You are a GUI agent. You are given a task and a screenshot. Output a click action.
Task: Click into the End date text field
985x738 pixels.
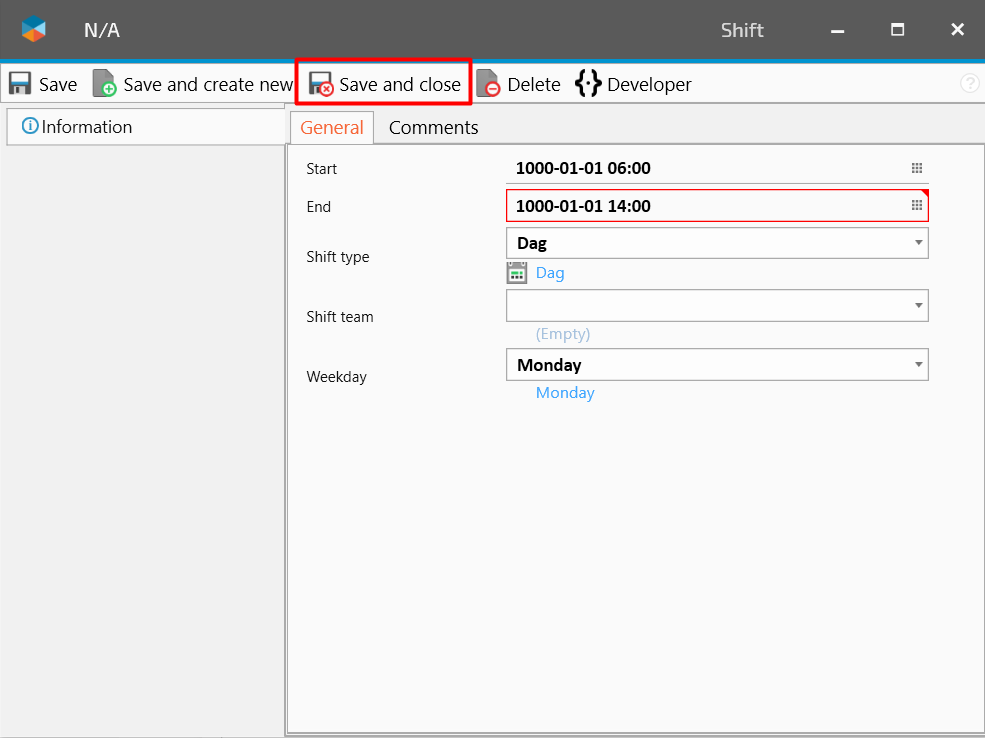click(x=700, y=206)
